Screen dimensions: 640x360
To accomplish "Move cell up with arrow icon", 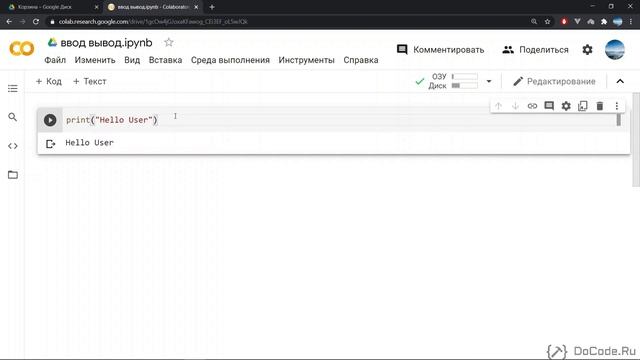I will pyautogui.click(x=498, y=106).
